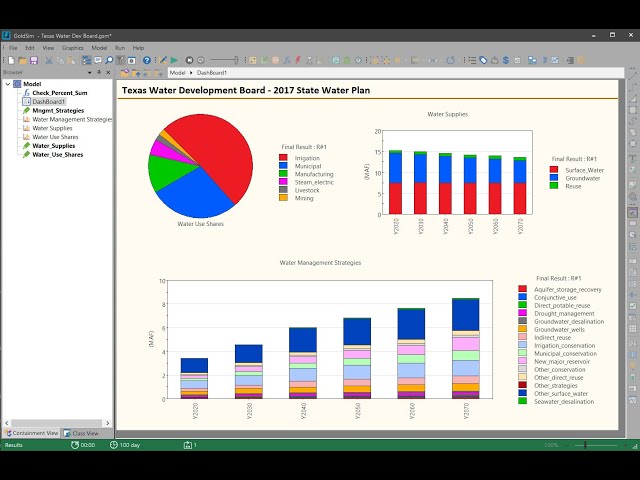The image size is (640, 480).
Task: Click the list lines icon in toolbar
Action: coord(472,60)
